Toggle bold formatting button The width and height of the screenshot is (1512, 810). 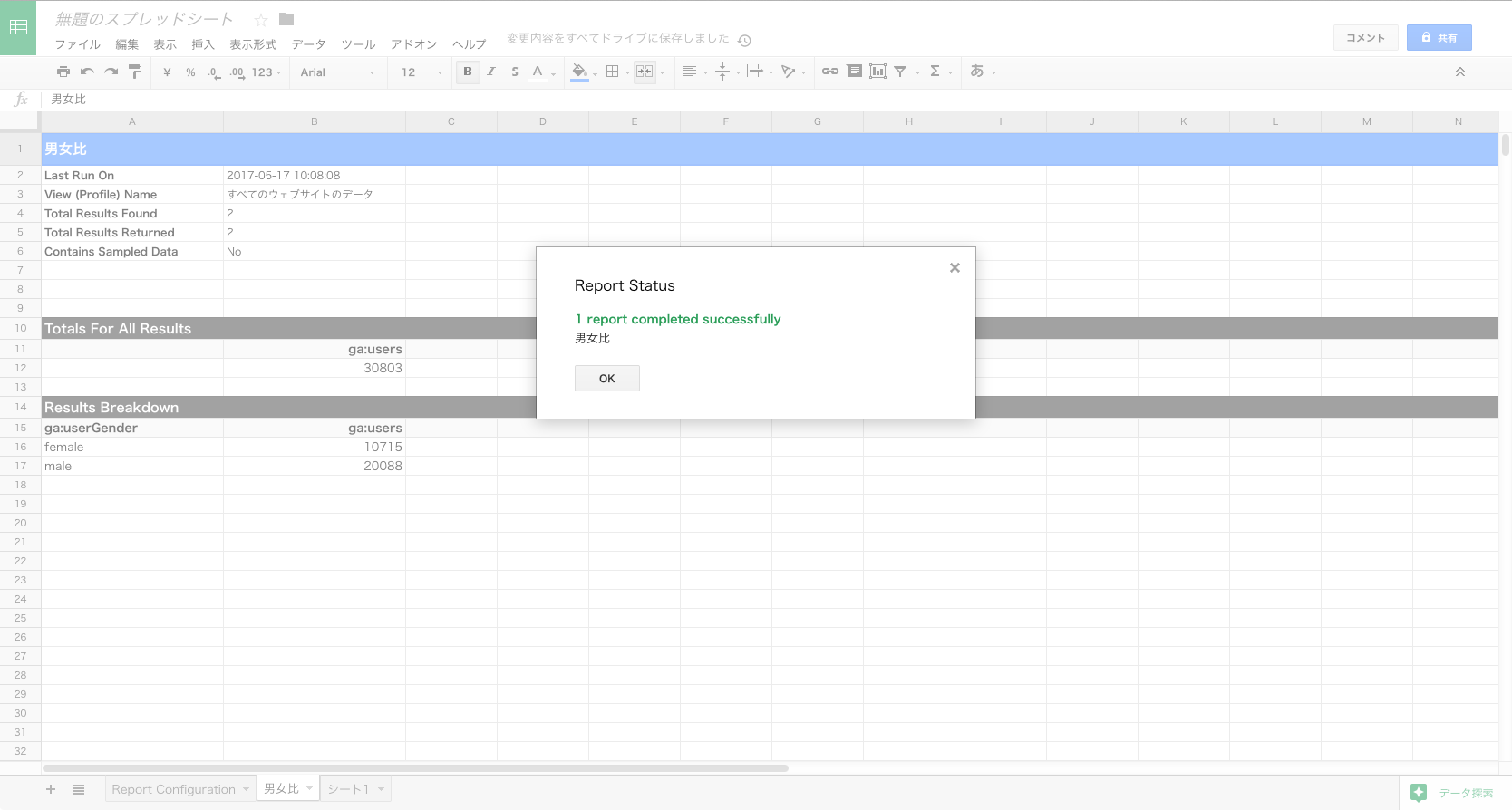tap(468, 72)
